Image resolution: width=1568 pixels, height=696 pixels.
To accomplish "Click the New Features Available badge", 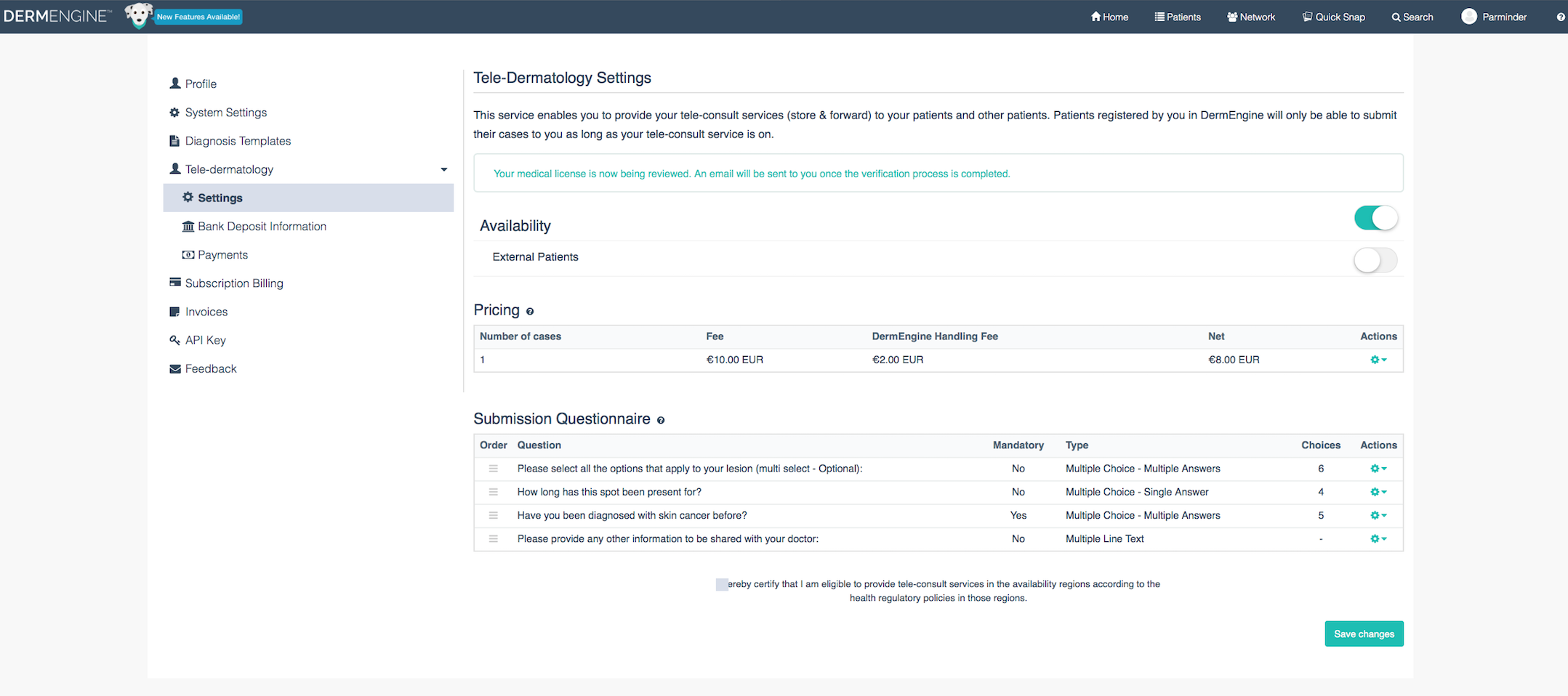I will point(198,17).
